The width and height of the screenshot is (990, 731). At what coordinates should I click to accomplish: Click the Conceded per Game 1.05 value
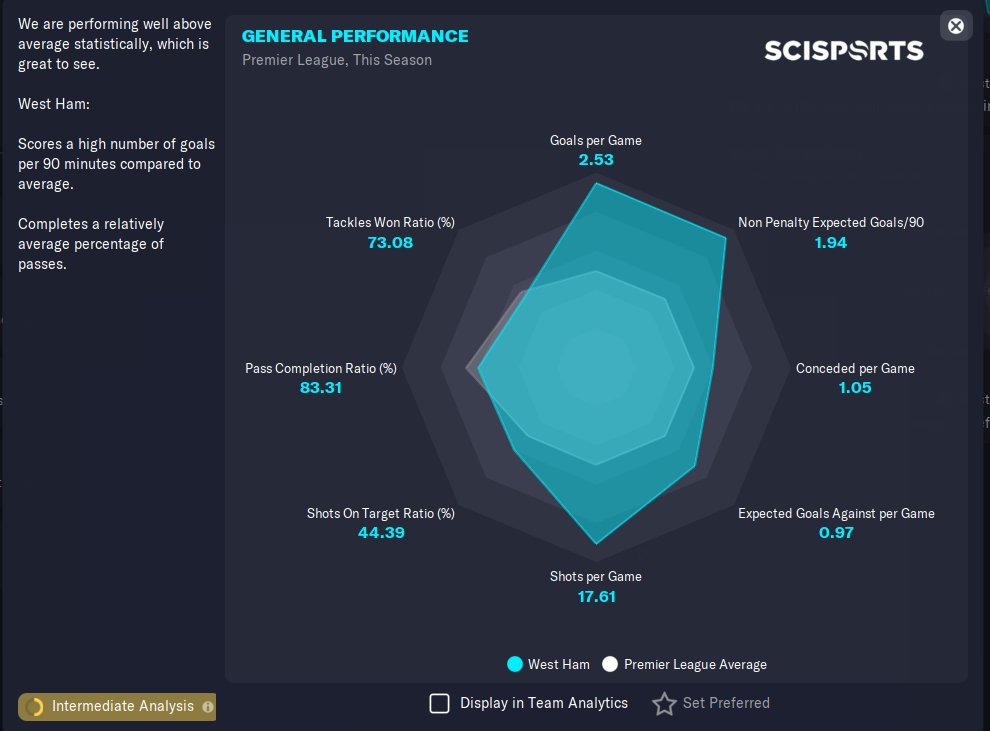pos(855,387)
